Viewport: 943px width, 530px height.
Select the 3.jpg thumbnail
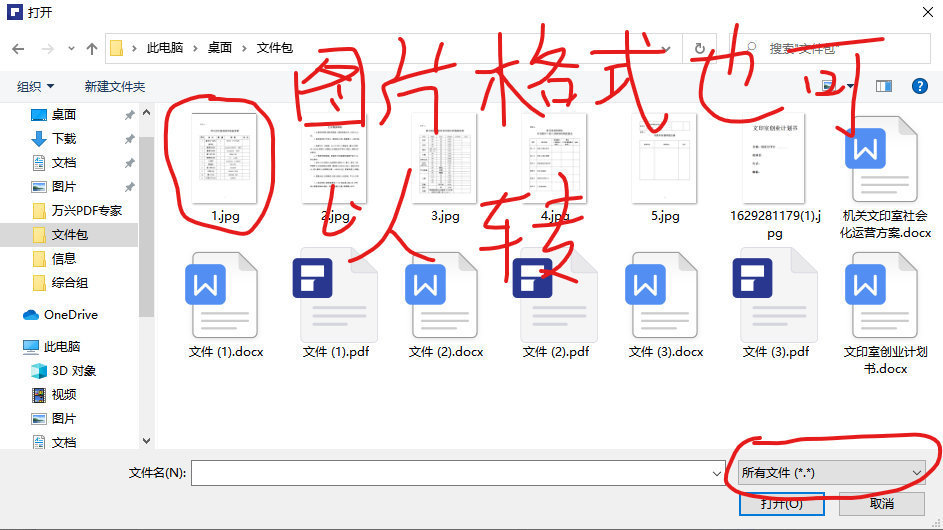(x=444, y=159)
